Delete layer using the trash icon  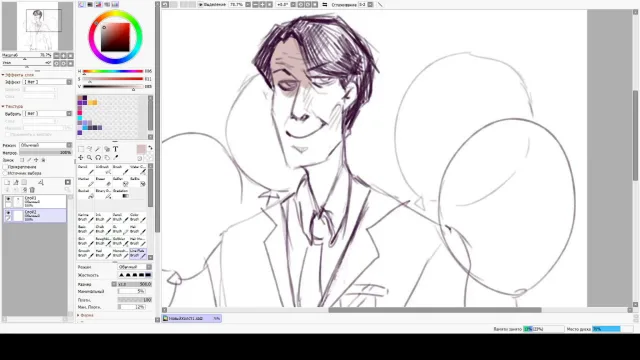(32, 190)
